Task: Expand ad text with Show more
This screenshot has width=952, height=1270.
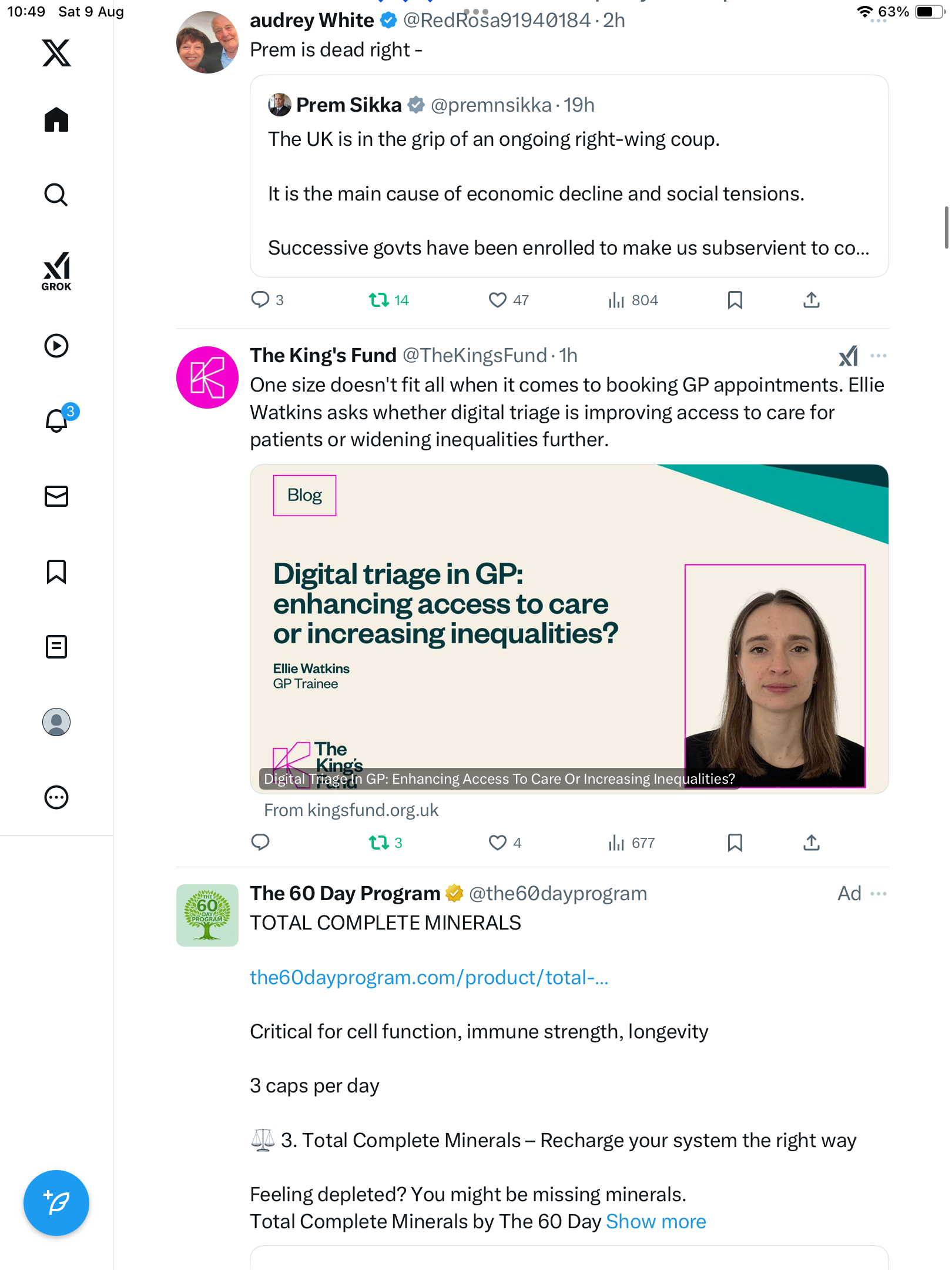Action: pos(656,1222)
